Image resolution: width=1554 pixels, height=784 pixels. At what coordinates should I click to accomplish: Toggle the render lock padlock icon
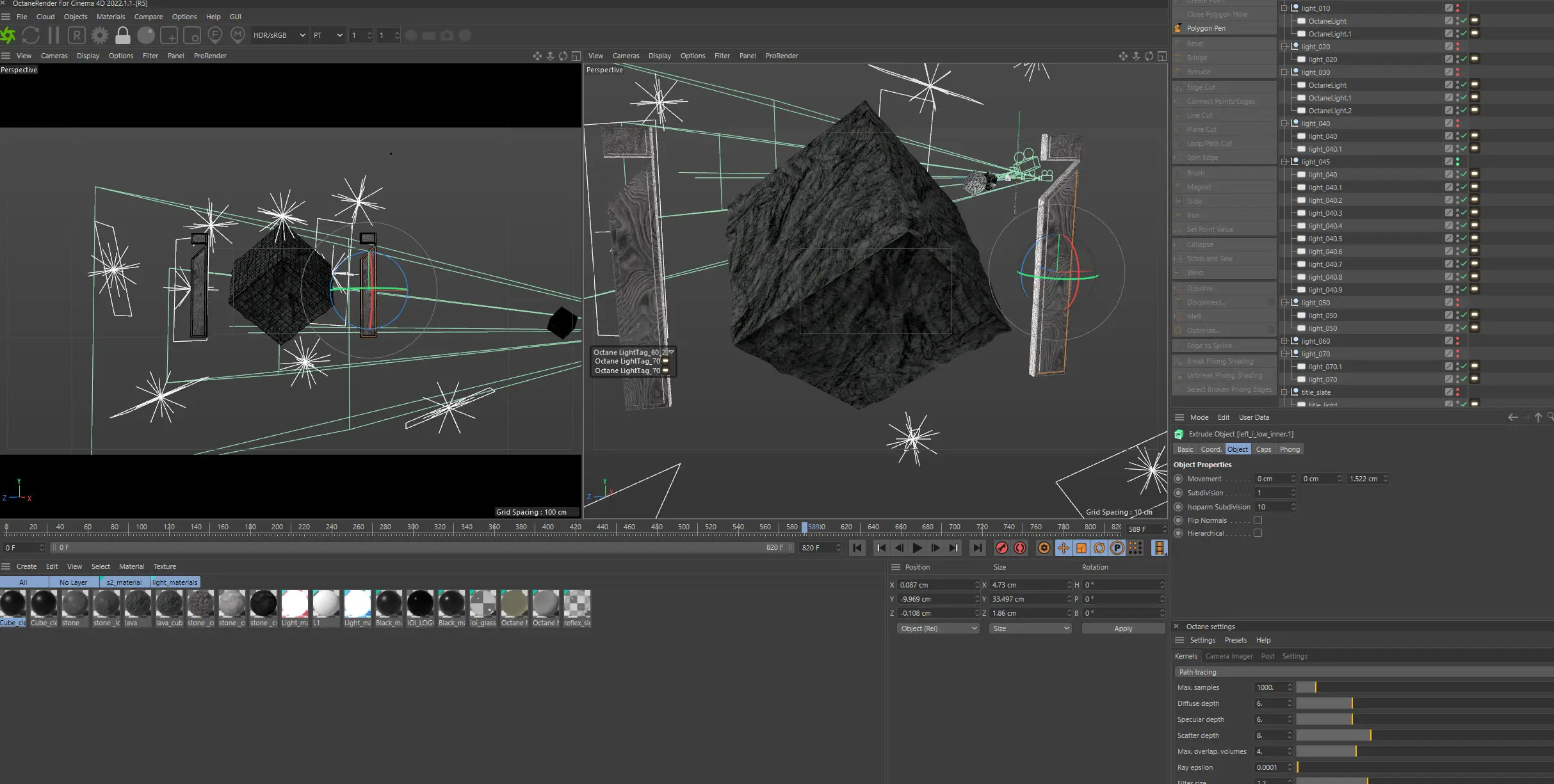coord(123,35)
